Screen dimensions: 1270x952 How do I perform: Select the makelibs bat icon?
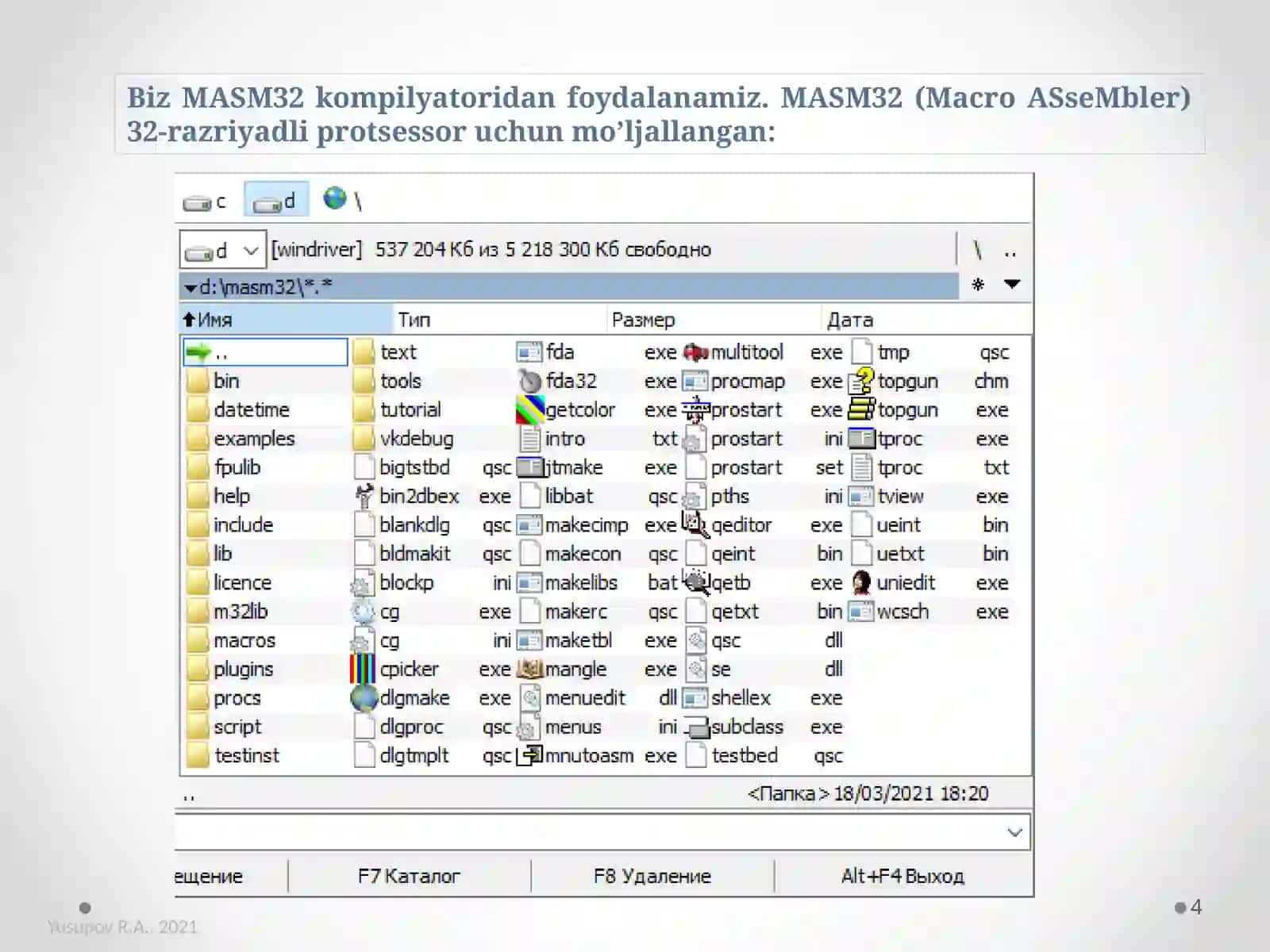[529, 583]
